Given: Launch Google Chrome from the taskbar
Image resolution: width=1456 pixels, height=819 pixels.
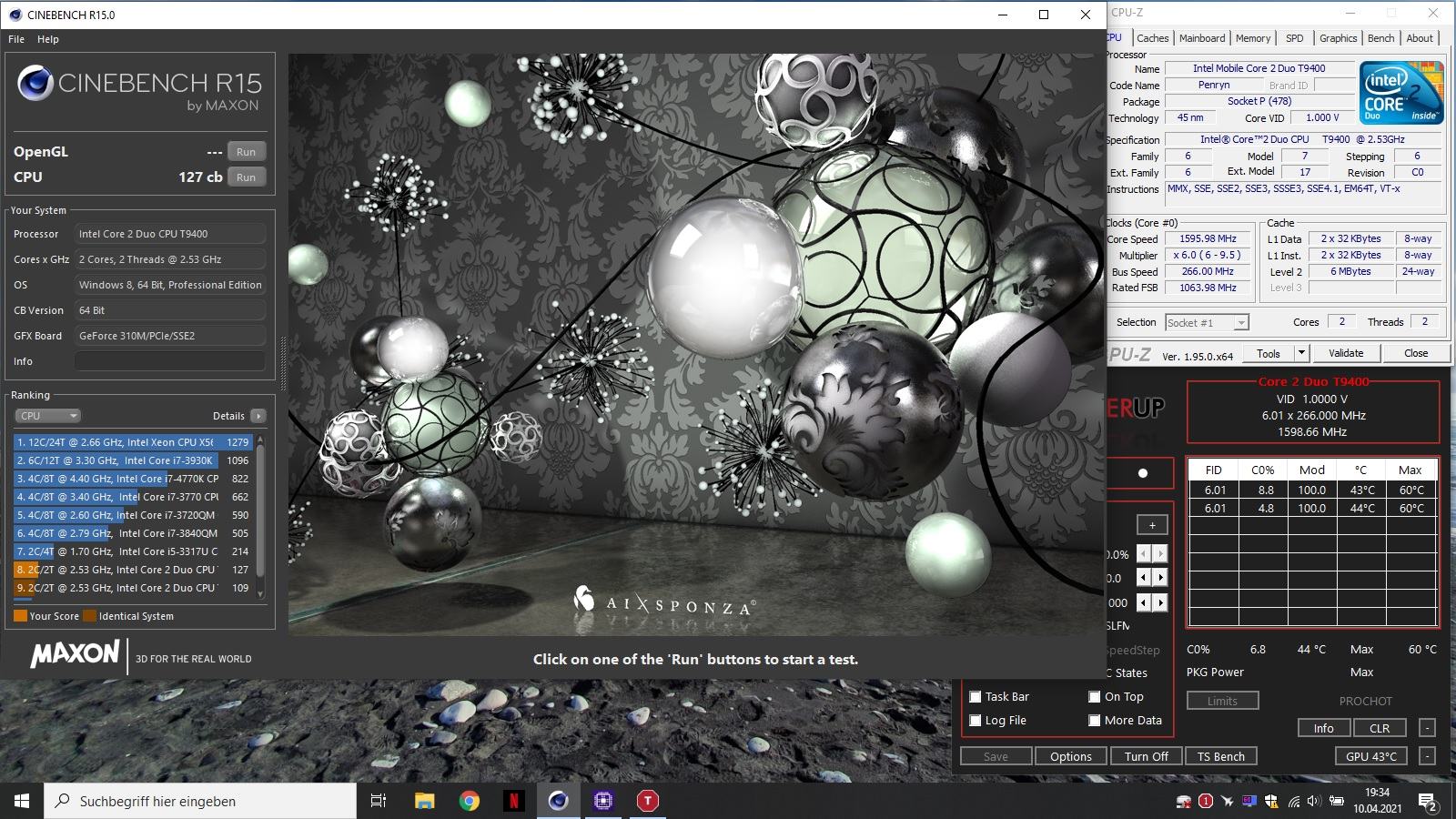Looking at the screenshot, I should click(x=470, y=801).
